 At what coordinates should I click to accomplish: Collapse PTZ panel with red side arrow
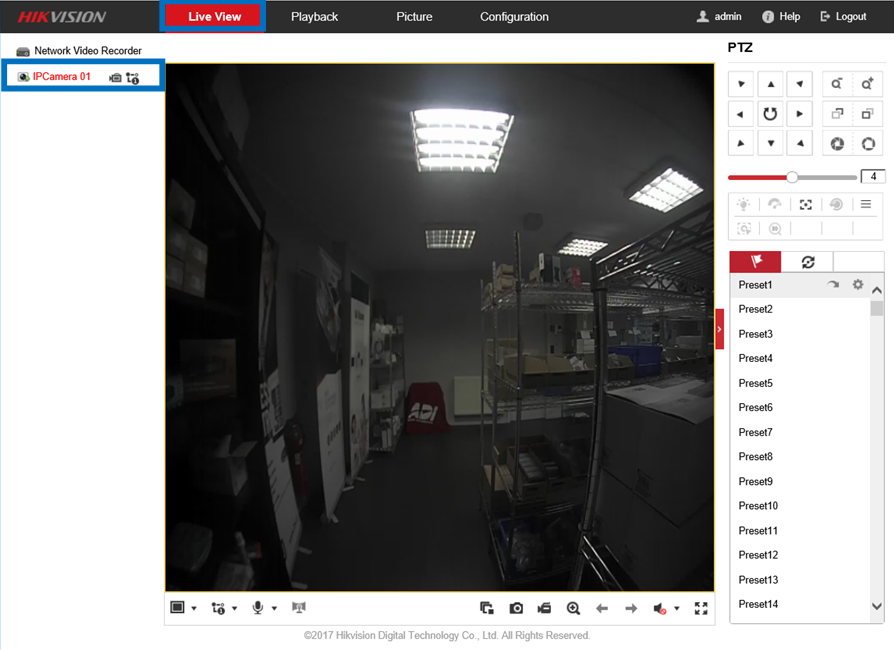(719, 329)
